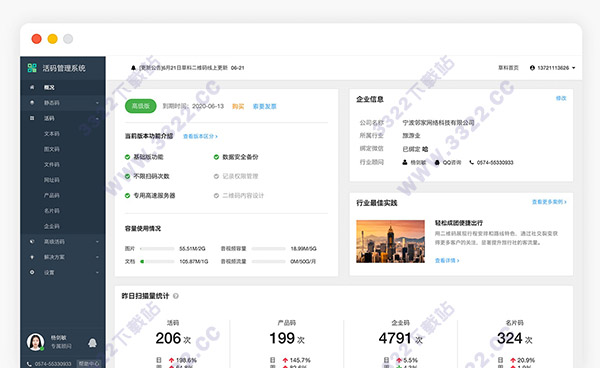
Task: Click the green check beside 专用高速服务器
Action: [127, 195]
